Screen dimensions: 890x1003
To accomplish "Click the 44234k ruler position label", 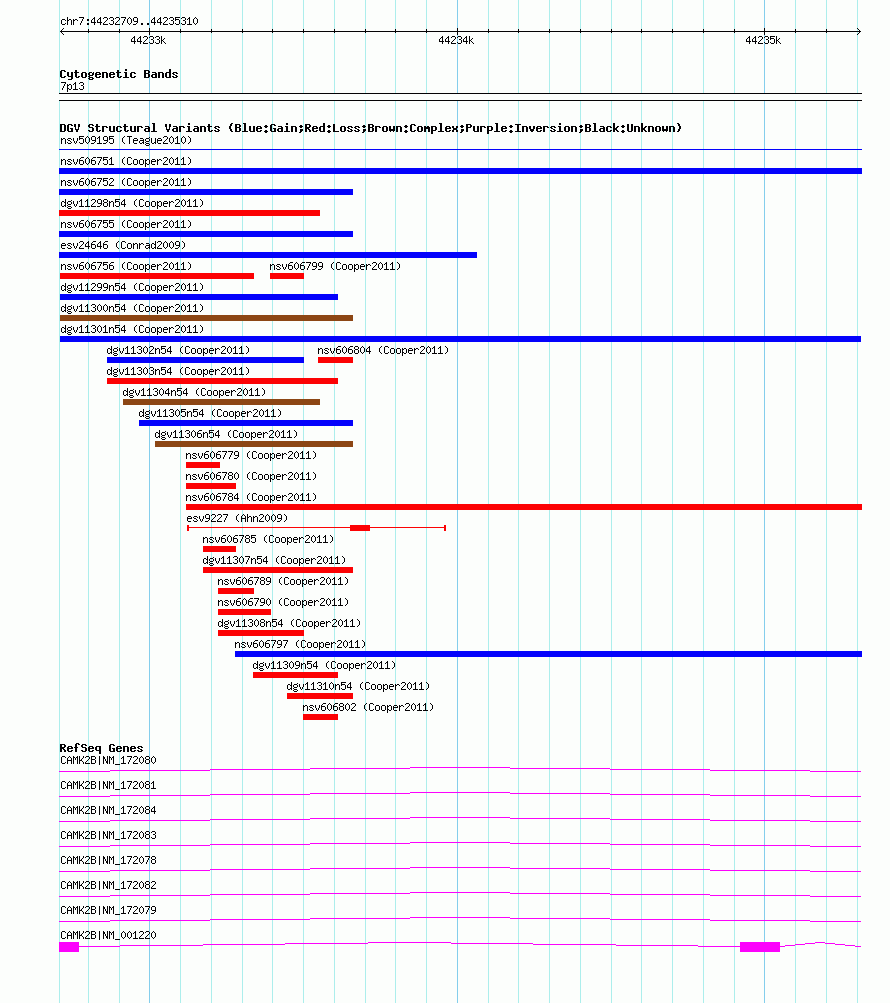I will pos(456,40).
